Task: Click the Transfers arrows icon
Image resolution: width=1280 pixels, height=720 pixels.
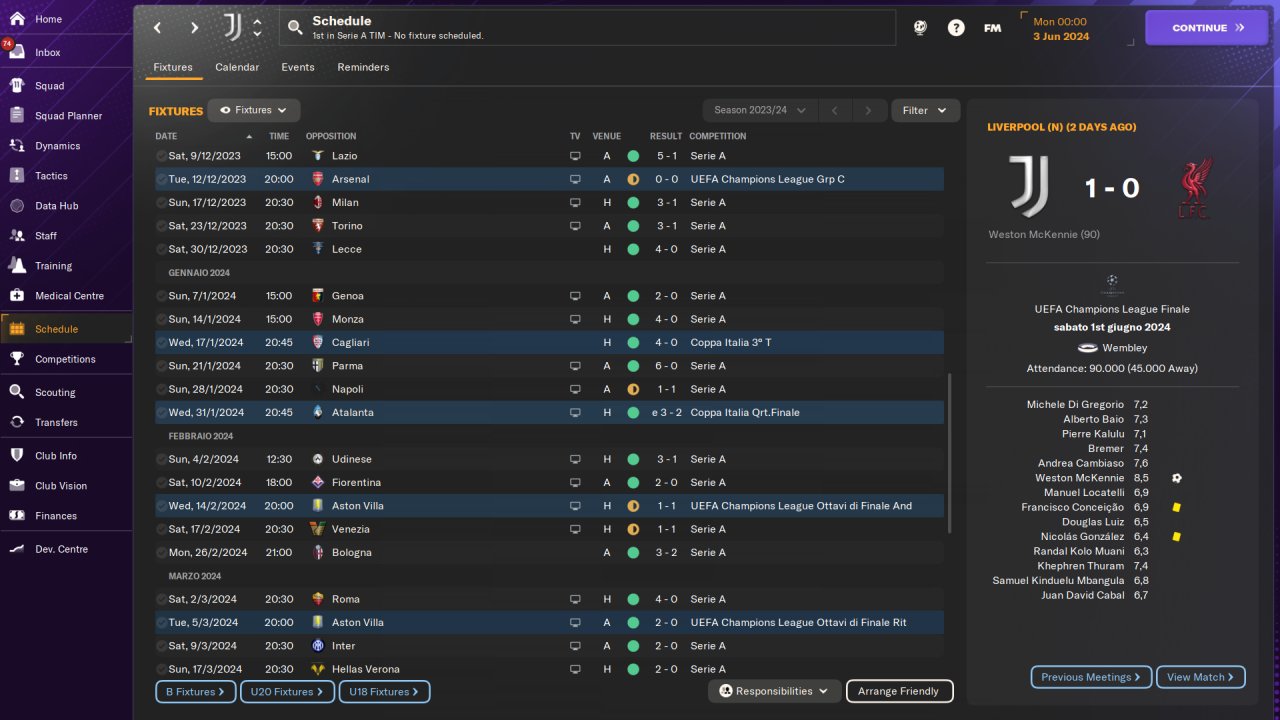Action: (x=16, y=422)
